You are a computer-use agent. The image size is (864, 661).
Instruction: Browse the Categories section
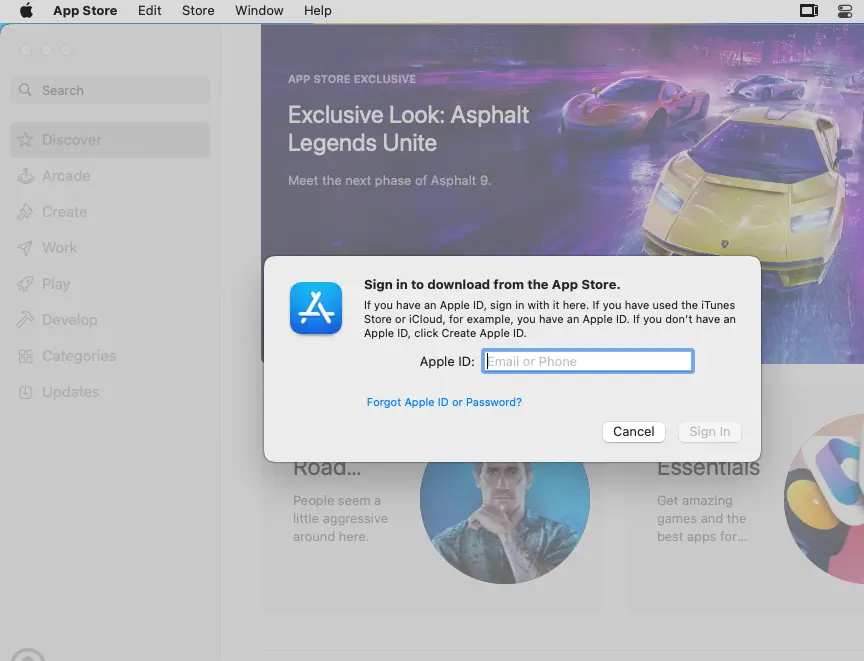tap(110, 356)
